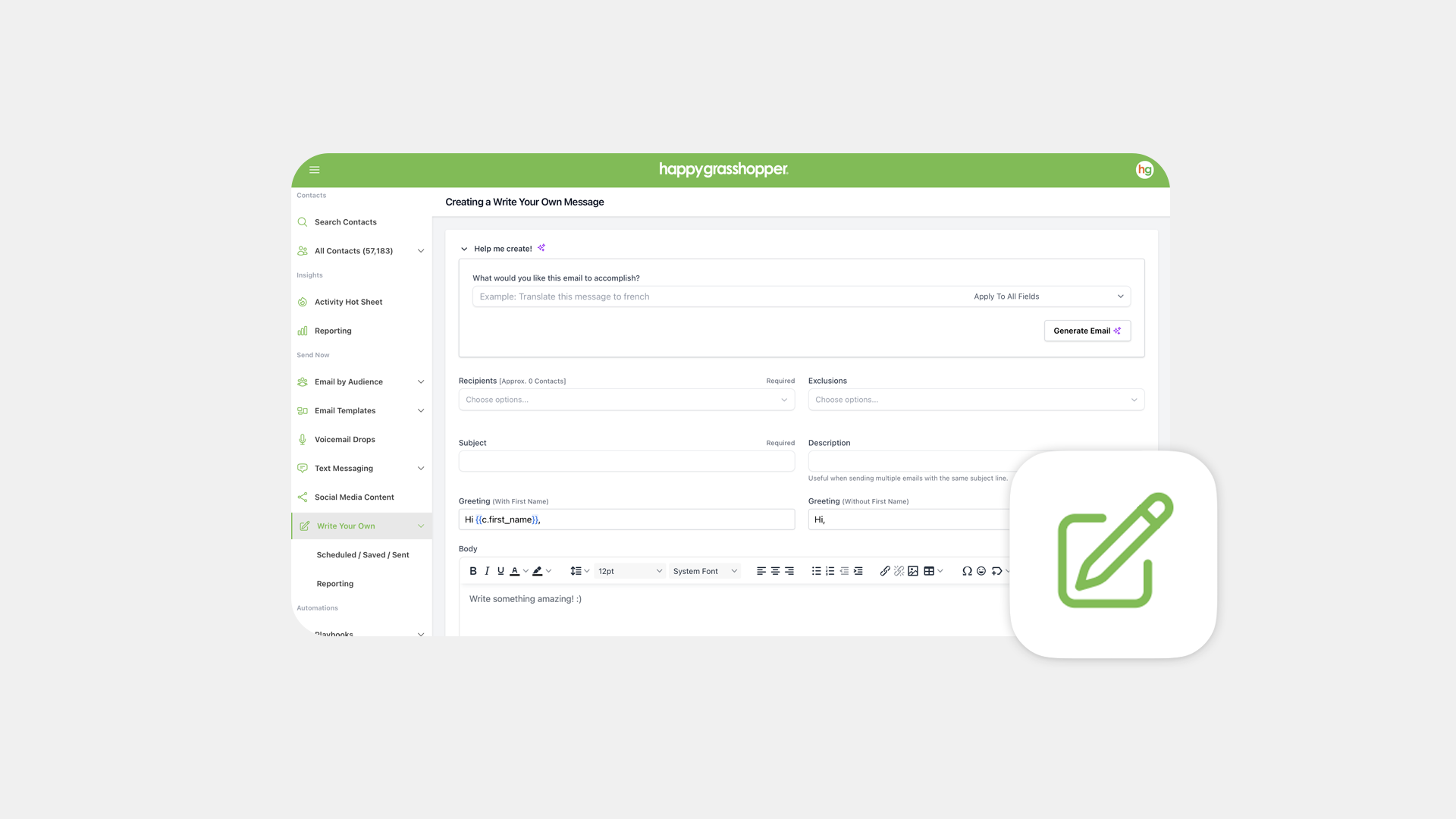Click the merge field insert icon
This screenshot has height=819, width=1456.
pyautogui.click(x=996, y=571)
